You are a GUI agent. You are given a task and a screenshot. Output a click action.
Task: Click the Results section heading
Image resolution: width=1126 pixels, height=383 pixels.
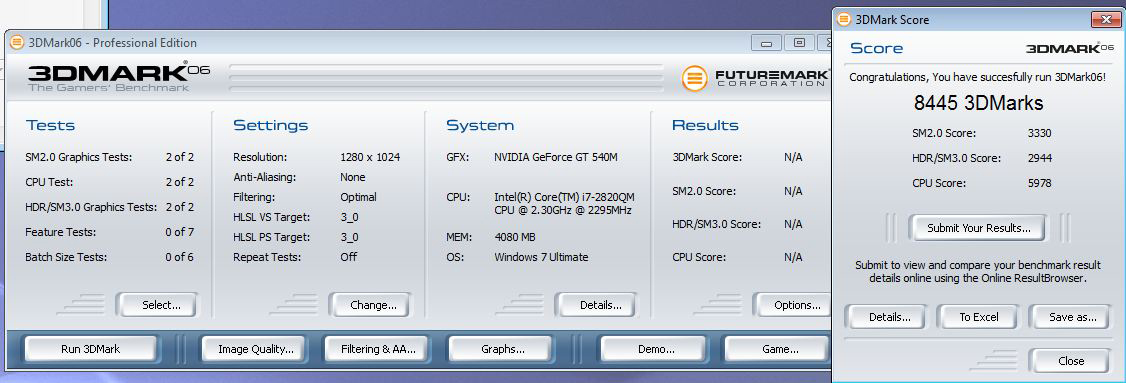pos(705,125)
